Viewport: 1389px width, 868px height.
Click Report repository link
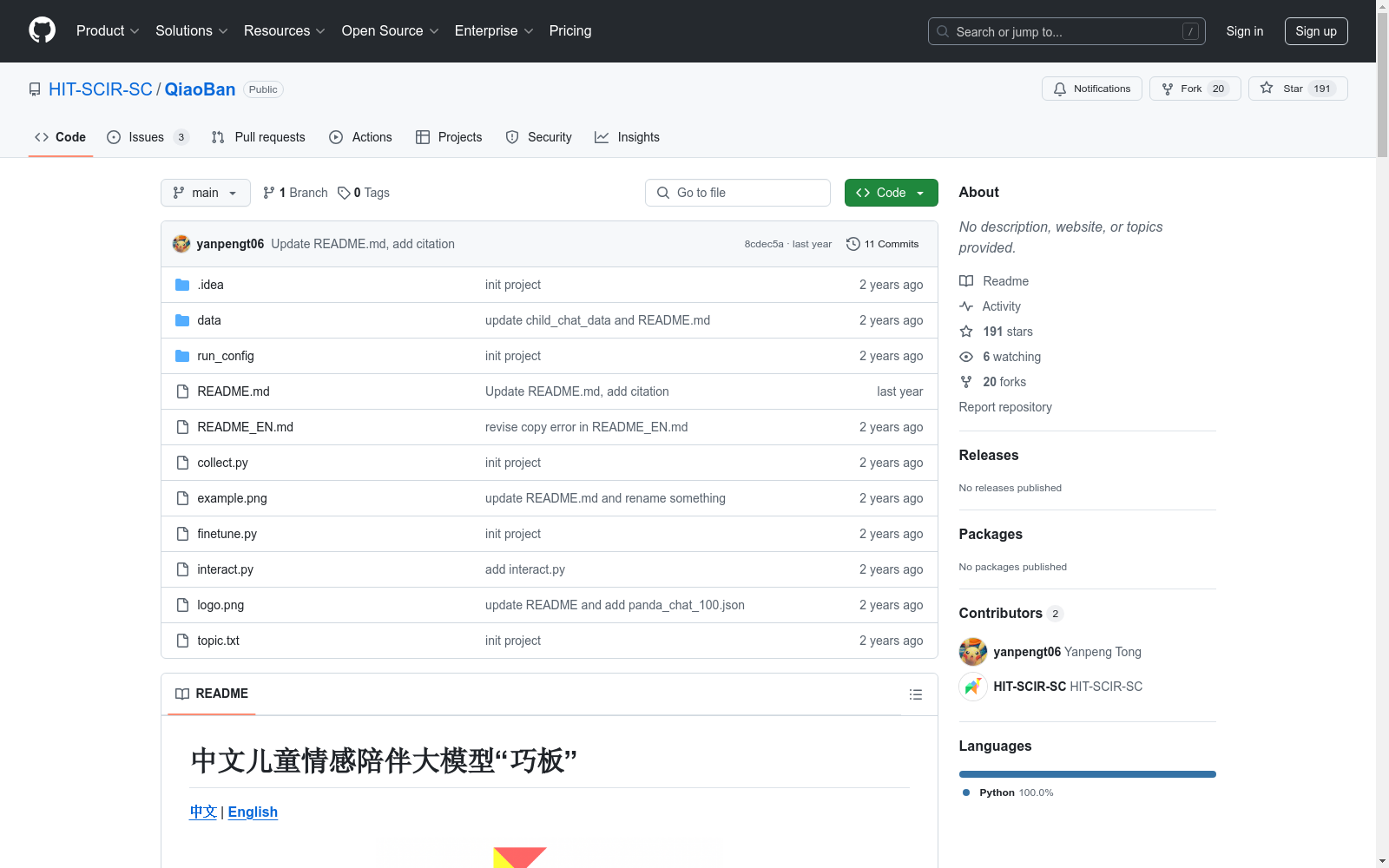point(1005,407)
